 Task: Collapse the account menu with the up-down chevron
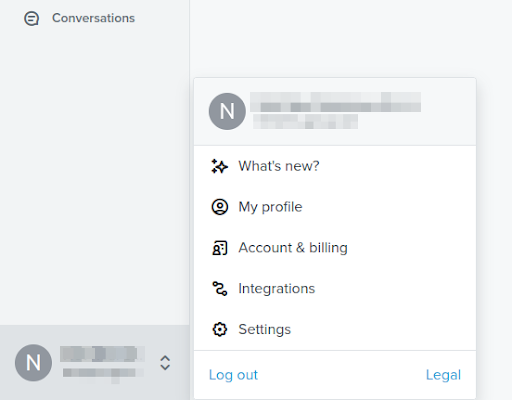(x=165, y=363)
